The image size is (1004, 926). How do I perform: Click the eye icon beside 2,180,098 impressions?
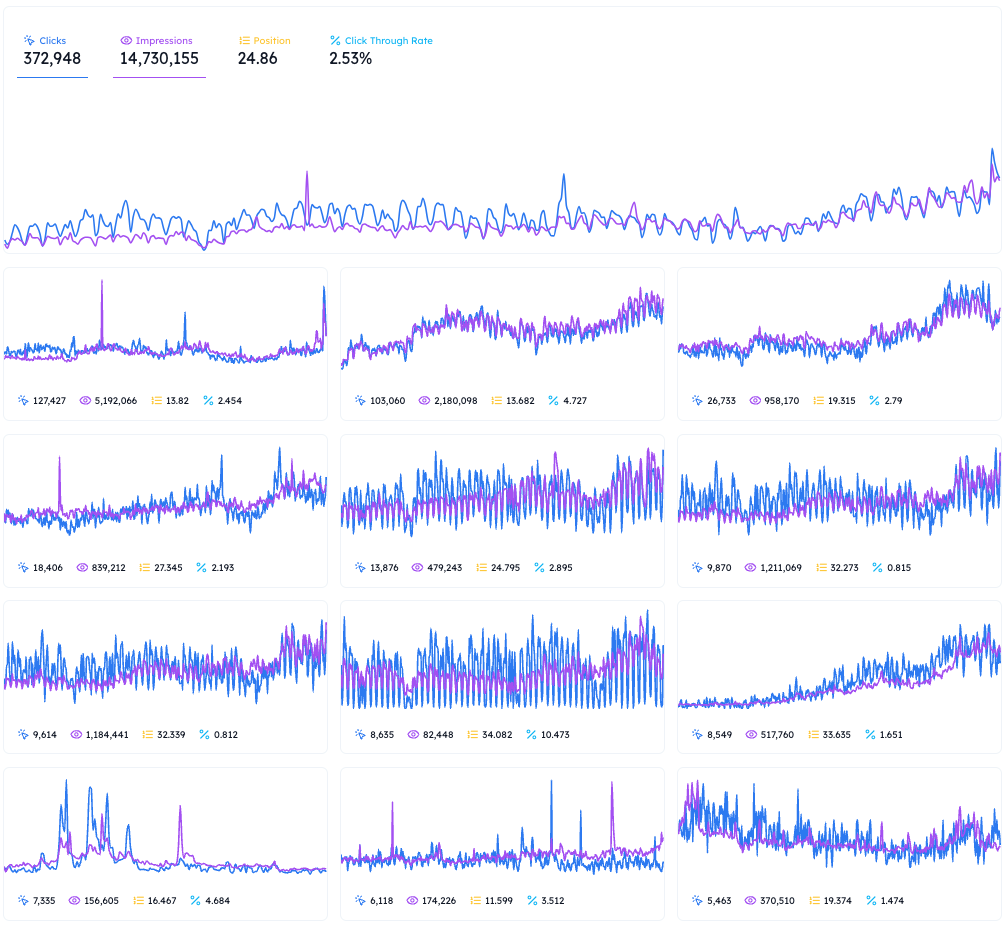(x=424, y=400)
